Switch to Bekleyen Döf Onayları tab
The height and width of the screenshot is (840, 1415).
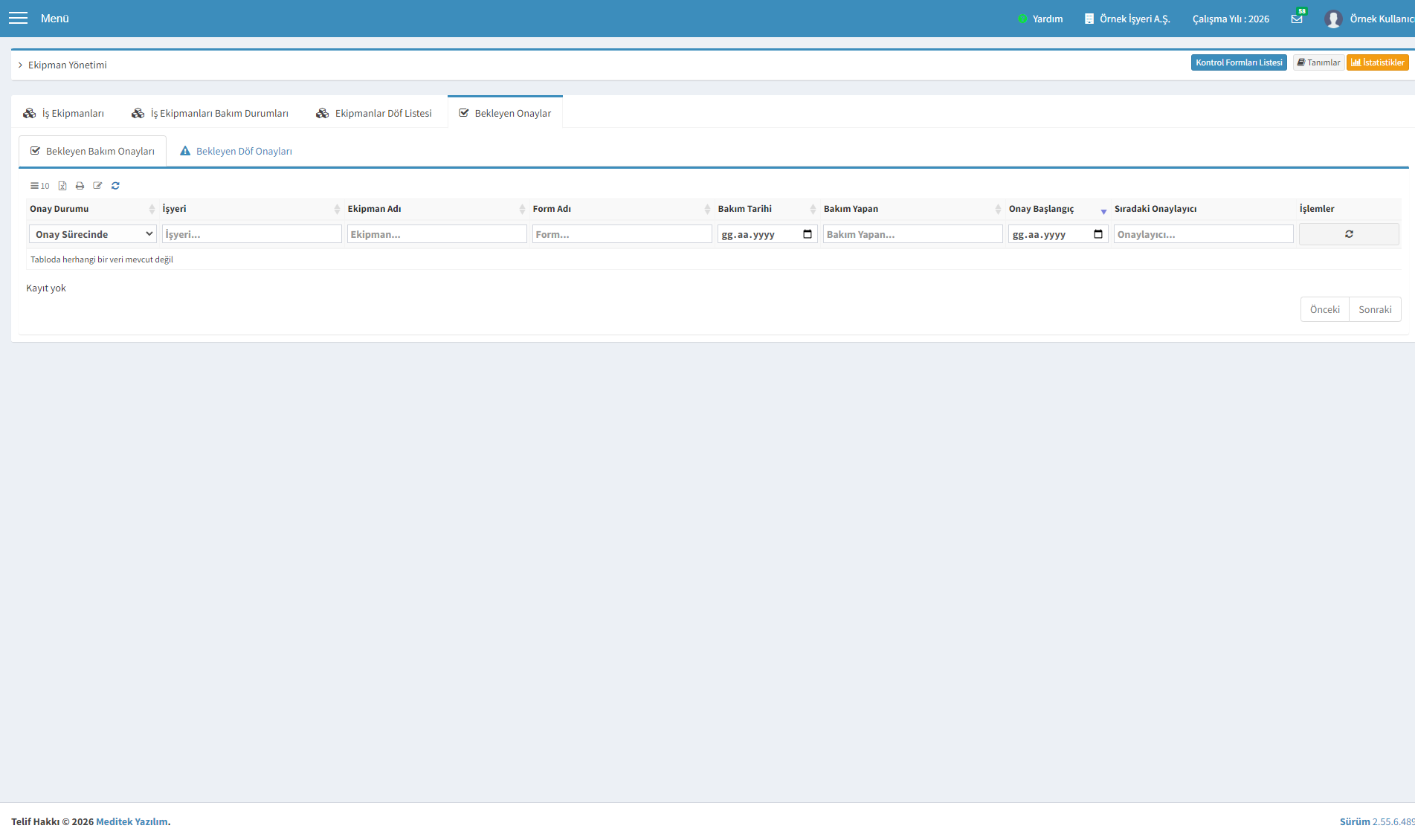click(236, 151)
